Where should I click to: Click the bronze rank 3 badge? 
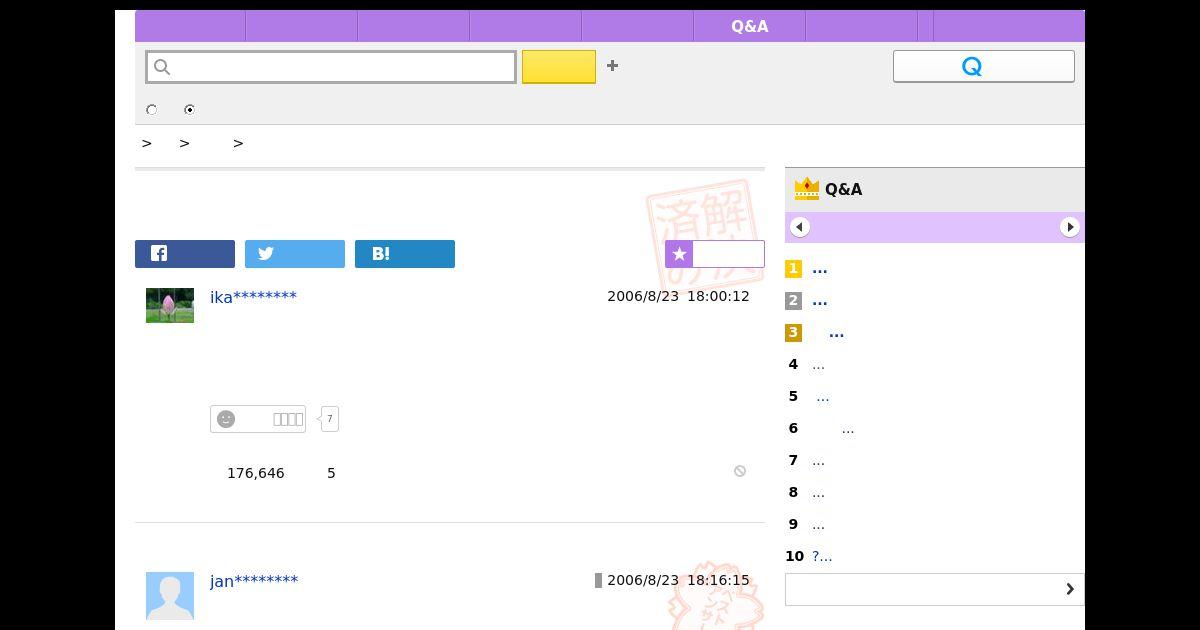793,333
